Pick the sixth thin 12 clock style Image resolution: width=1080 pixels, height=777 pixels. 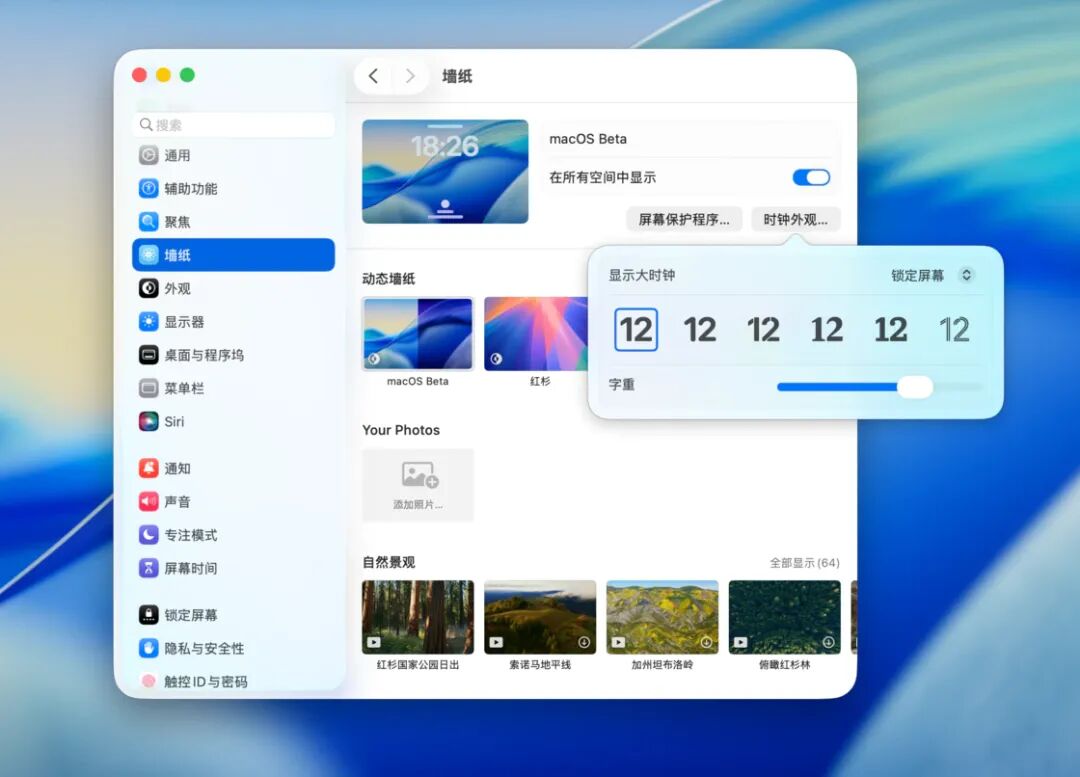pos(955,329)
